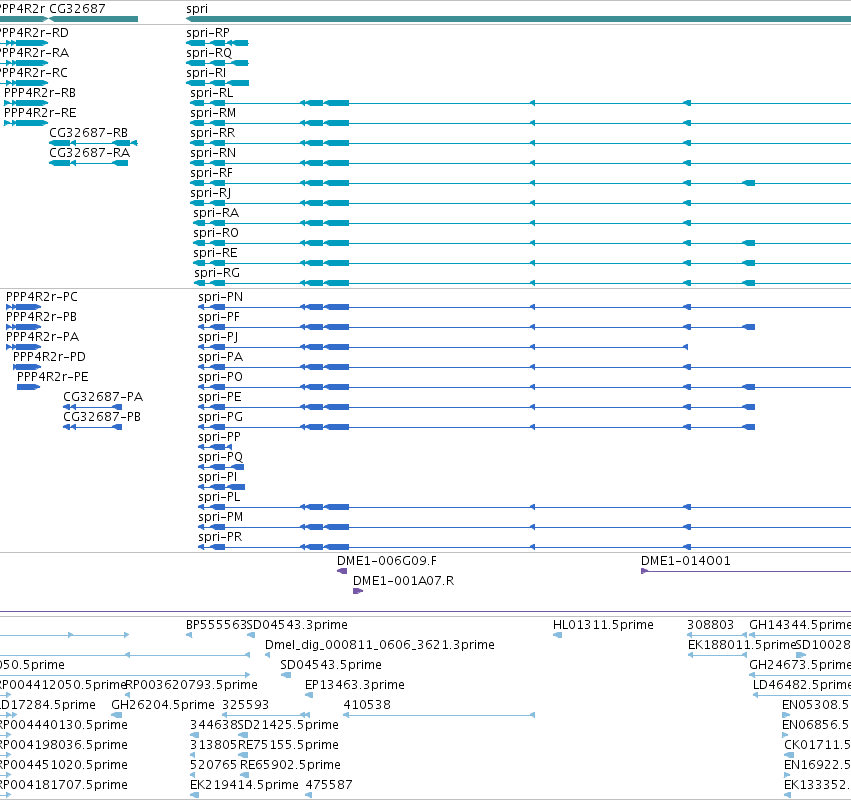851x800 pixels.
Task: Click the 520765 cDNA label
Action: (x=213, y=765)
